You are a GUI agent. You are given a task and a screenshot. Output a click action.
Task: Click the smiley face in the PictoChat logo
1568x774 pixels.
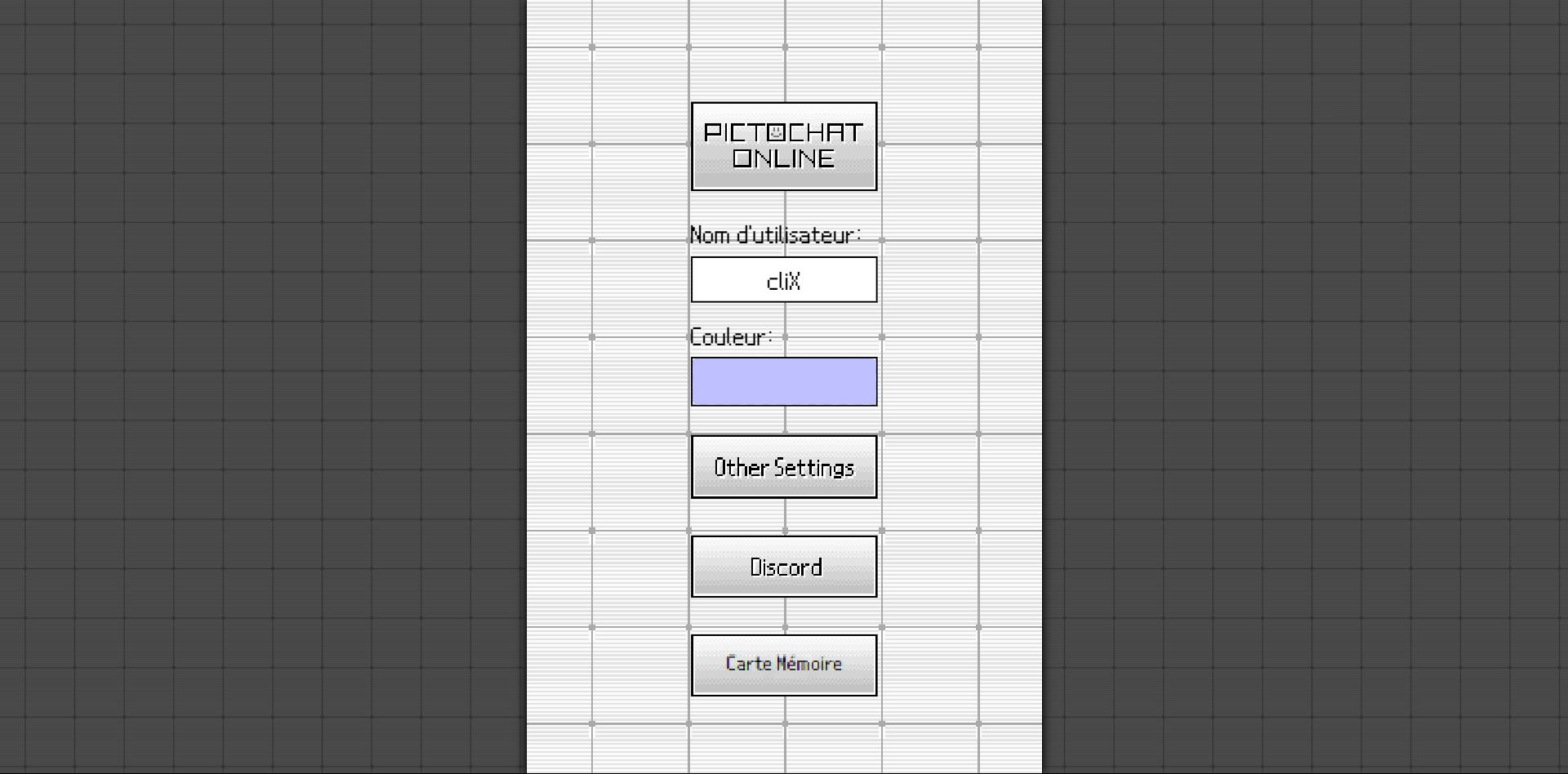pos(777,132)
